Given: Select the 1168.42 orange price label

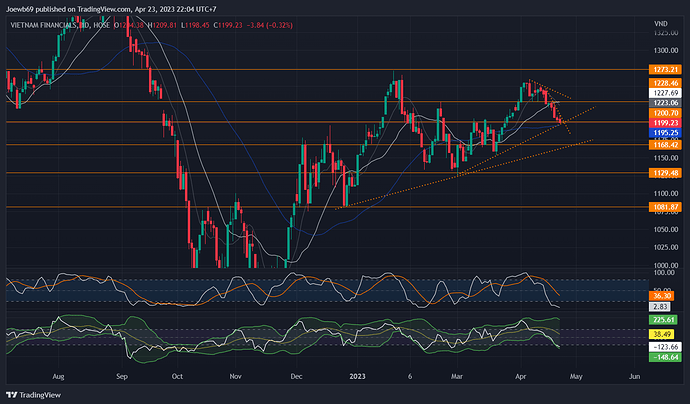Looking at the screenshot, I should 665,145.
